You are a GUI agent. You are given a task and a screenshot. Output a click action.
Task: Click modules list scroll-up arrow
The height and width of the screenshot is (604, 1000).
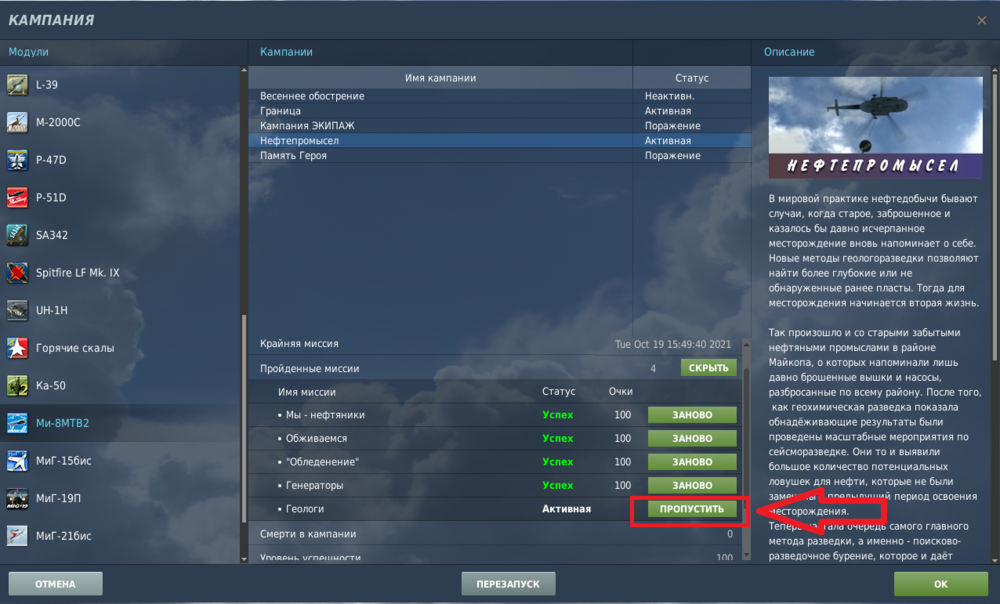point(244,70)
